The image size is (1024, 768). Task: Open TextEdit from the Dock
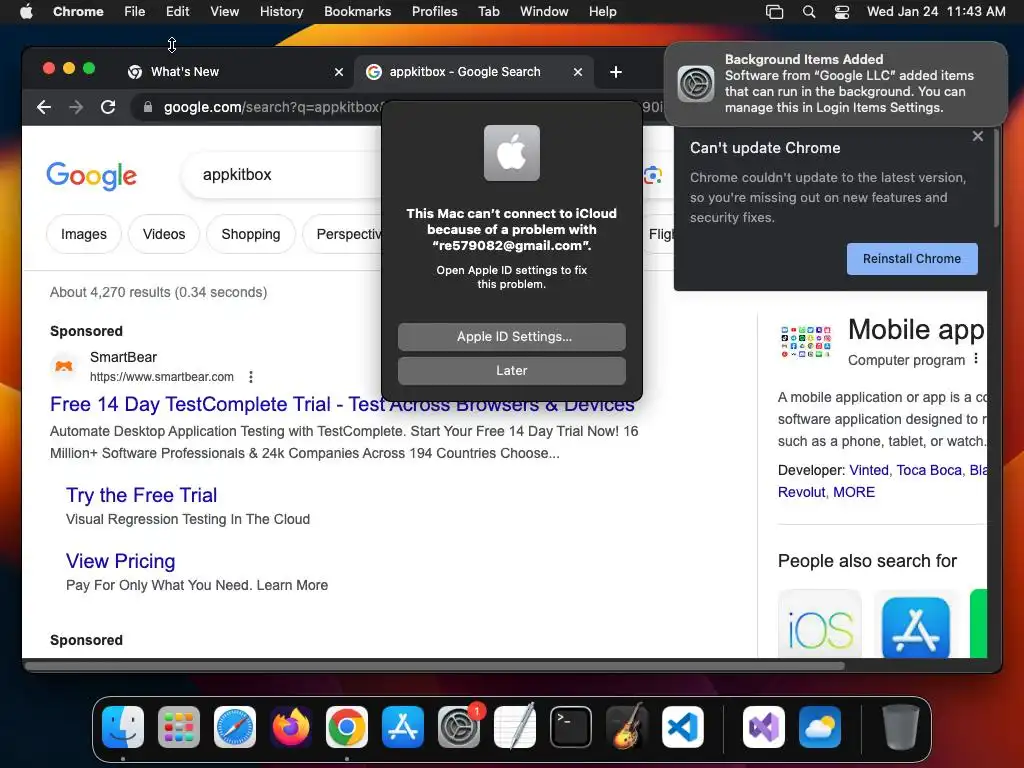515,727
